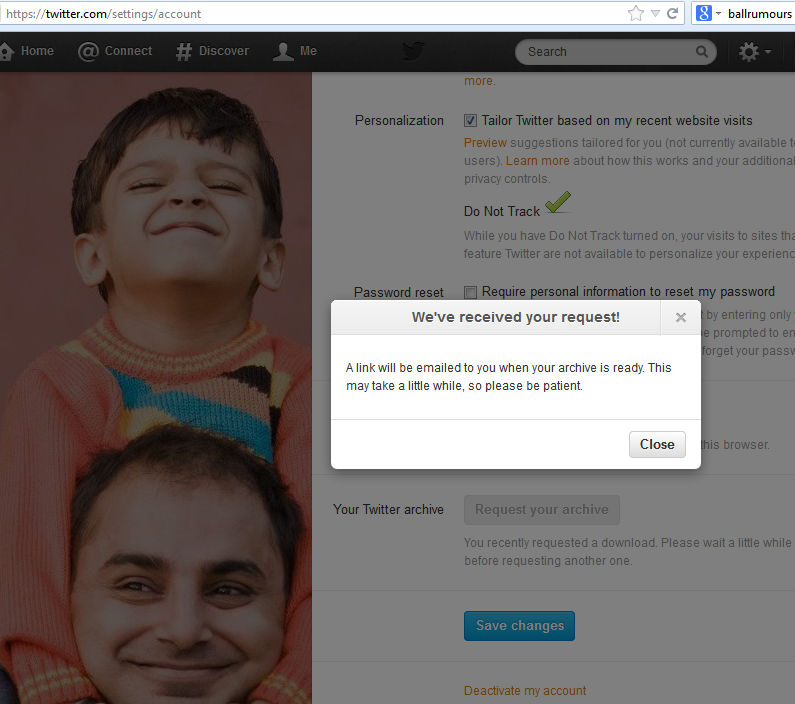Click the Home house icon

(x=7, y=51)
